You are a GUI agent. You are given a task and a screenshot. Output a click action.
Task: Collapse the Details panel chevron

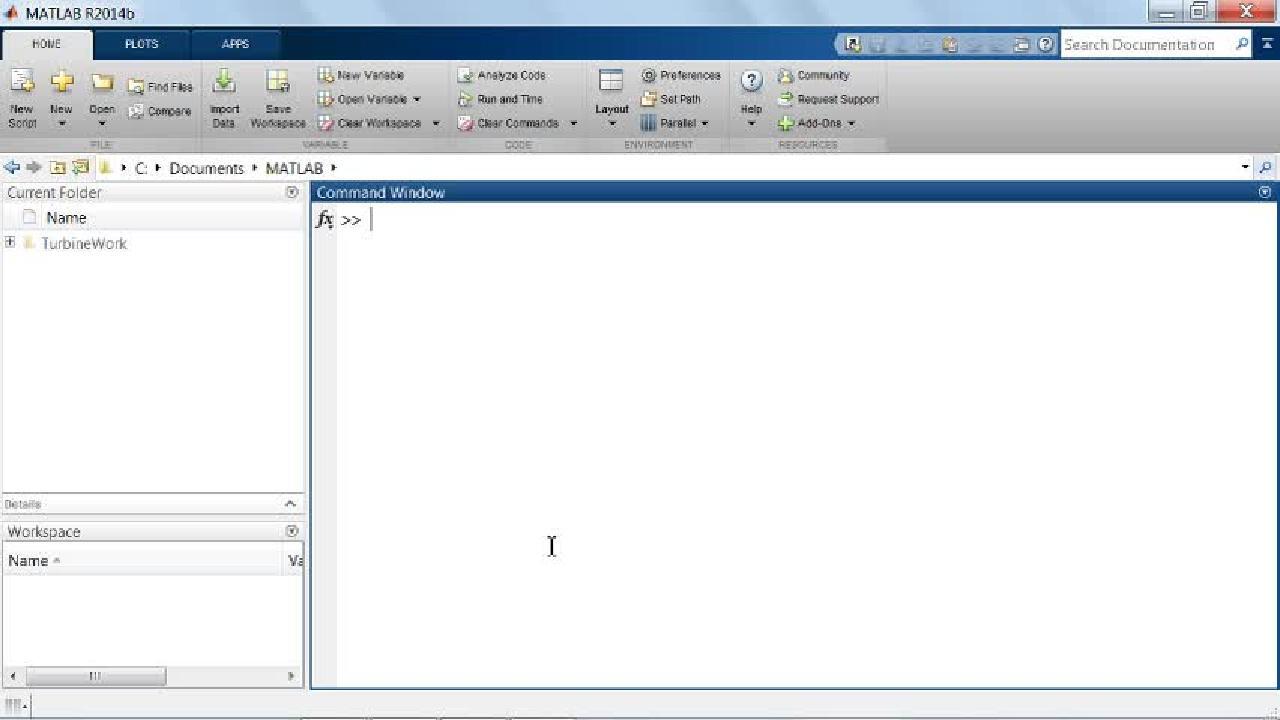(290, 504)
